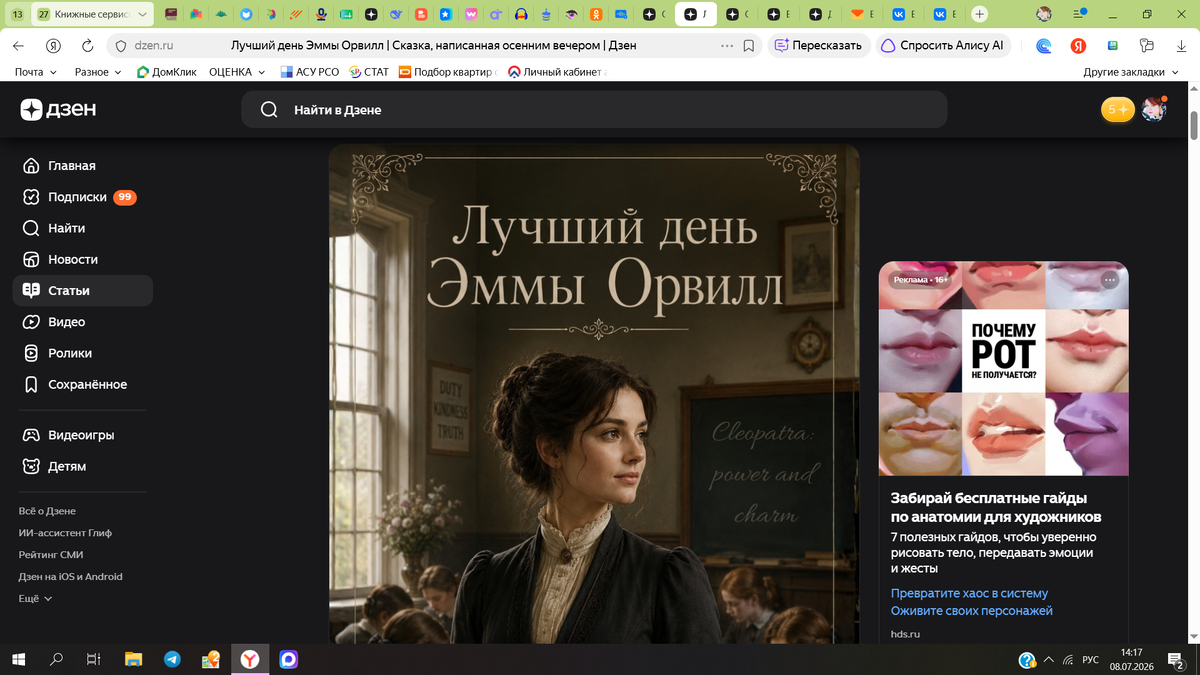Click the page vertical scrollbar thumb
Screen dimensions: 1200x675
click(x=1193, y=124)
